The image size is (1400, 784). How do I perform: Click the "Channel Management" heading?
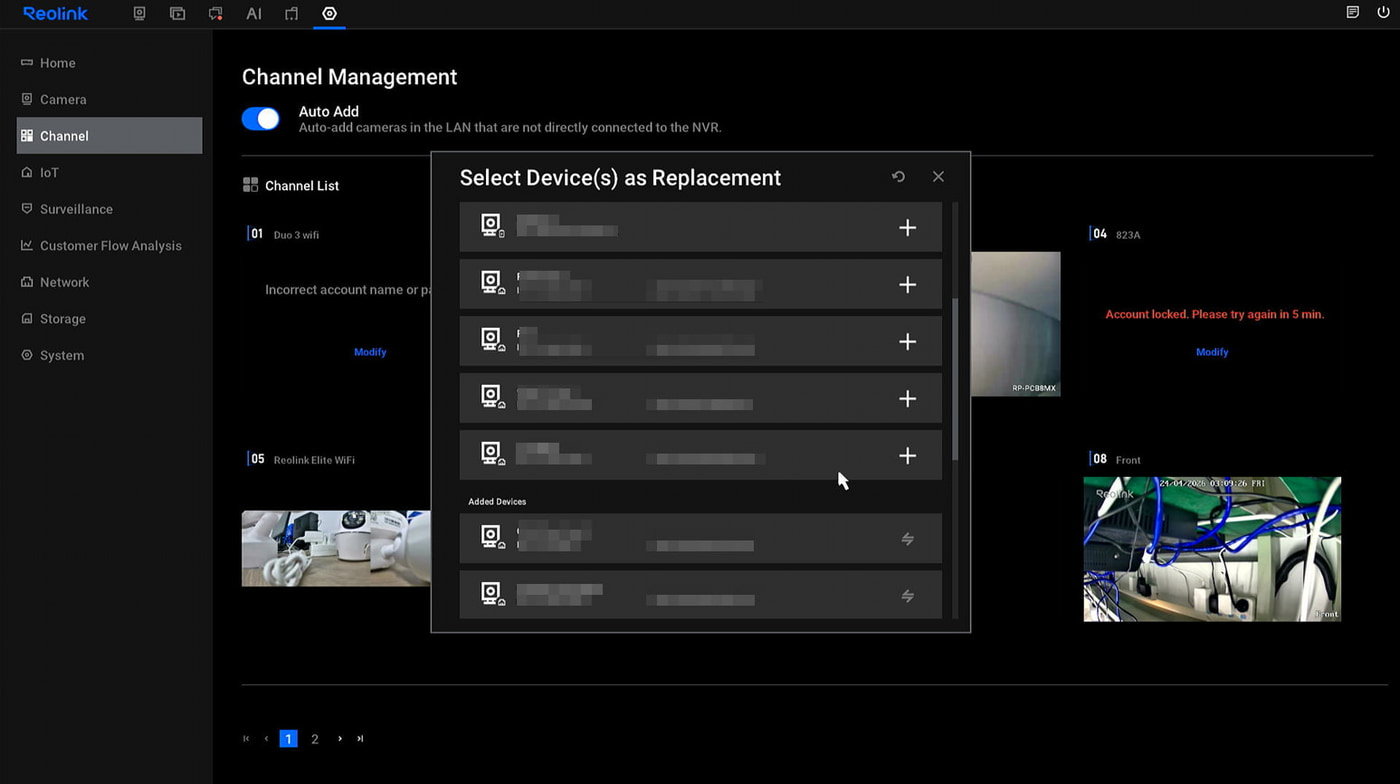[x=349, y=77]
